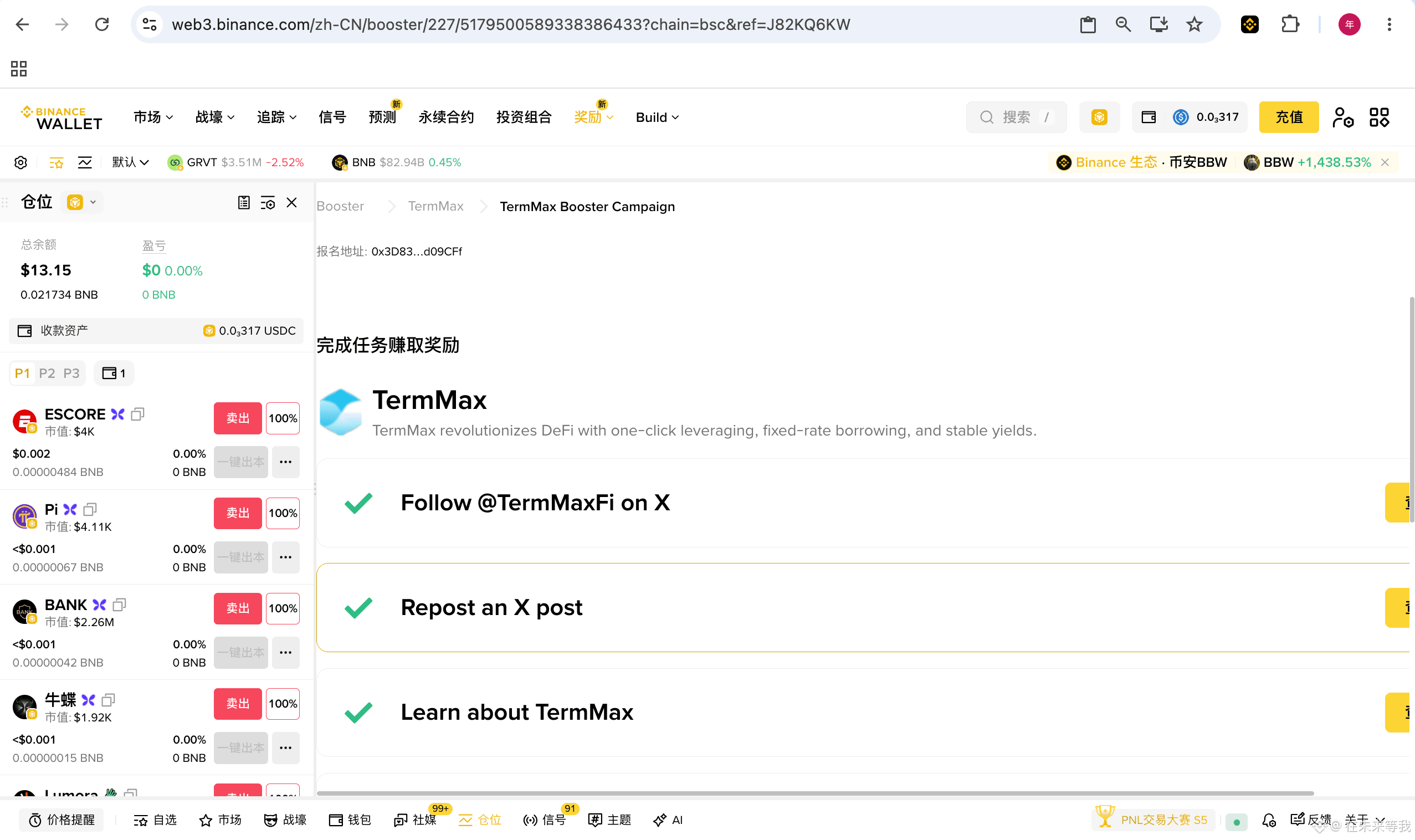
Task: Open the Follow @TermMaxFi on X task
Action: (x=863, y=503)
